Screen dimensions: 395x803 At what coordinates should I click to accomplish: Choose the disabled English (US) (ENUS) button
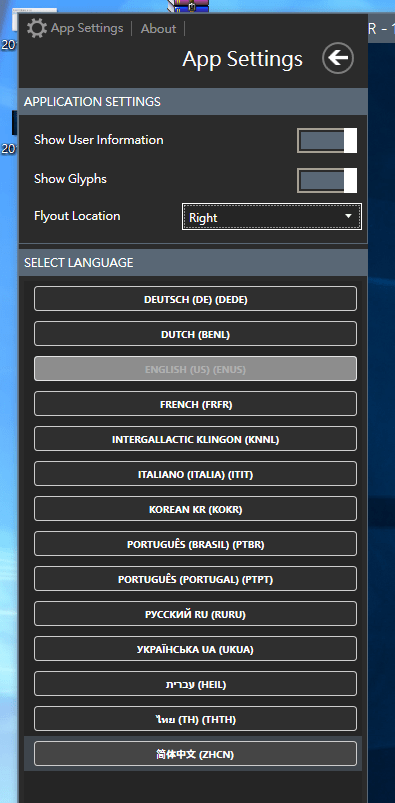[195, 369]
